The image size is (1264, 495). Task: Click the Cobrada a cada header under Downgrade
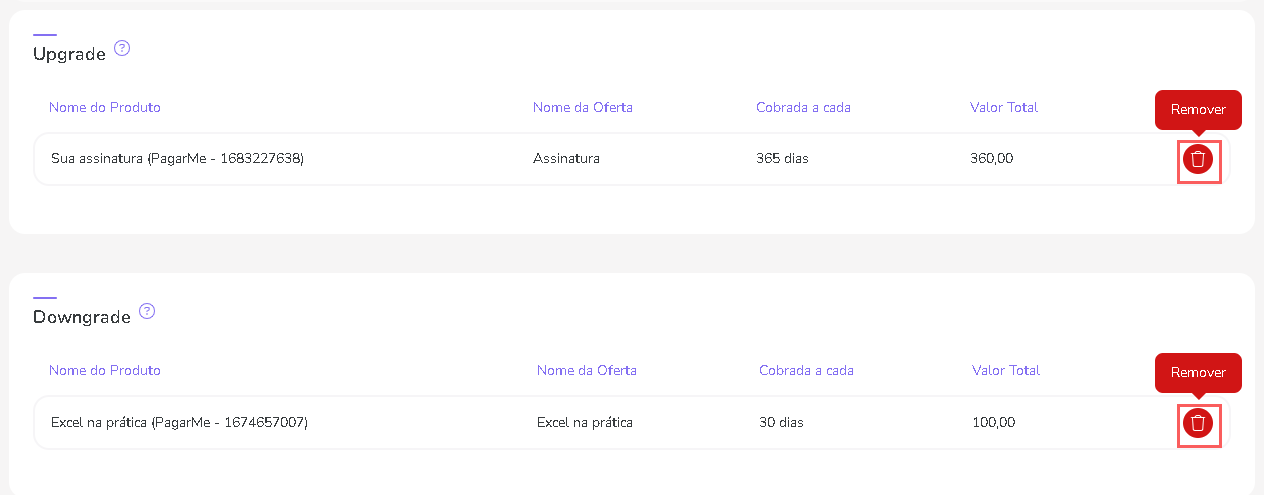pos(806,370)
